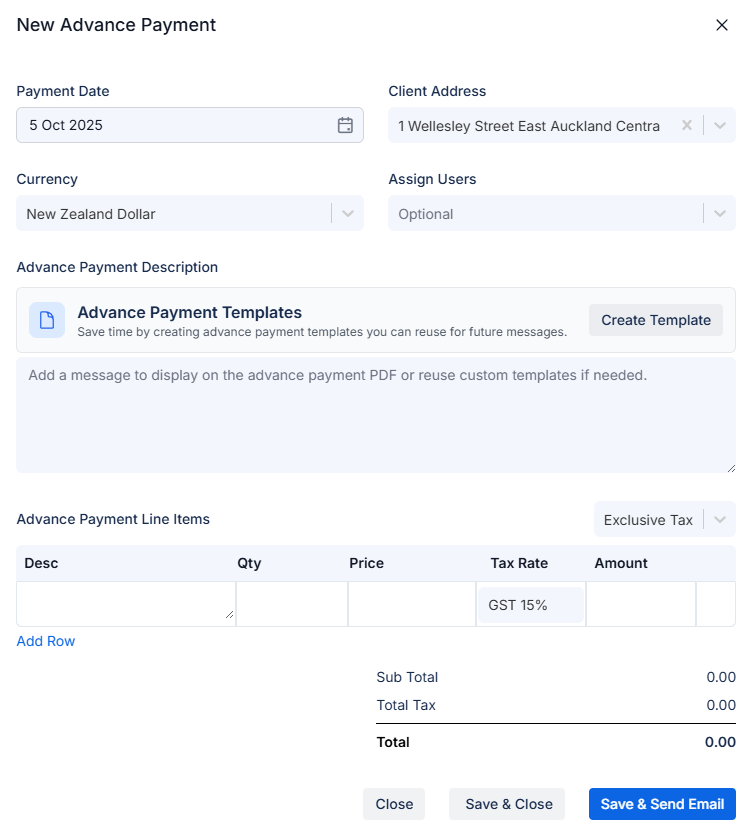
Task: Clear the Client Address using the X icon
Action: (x=686, y=125)
